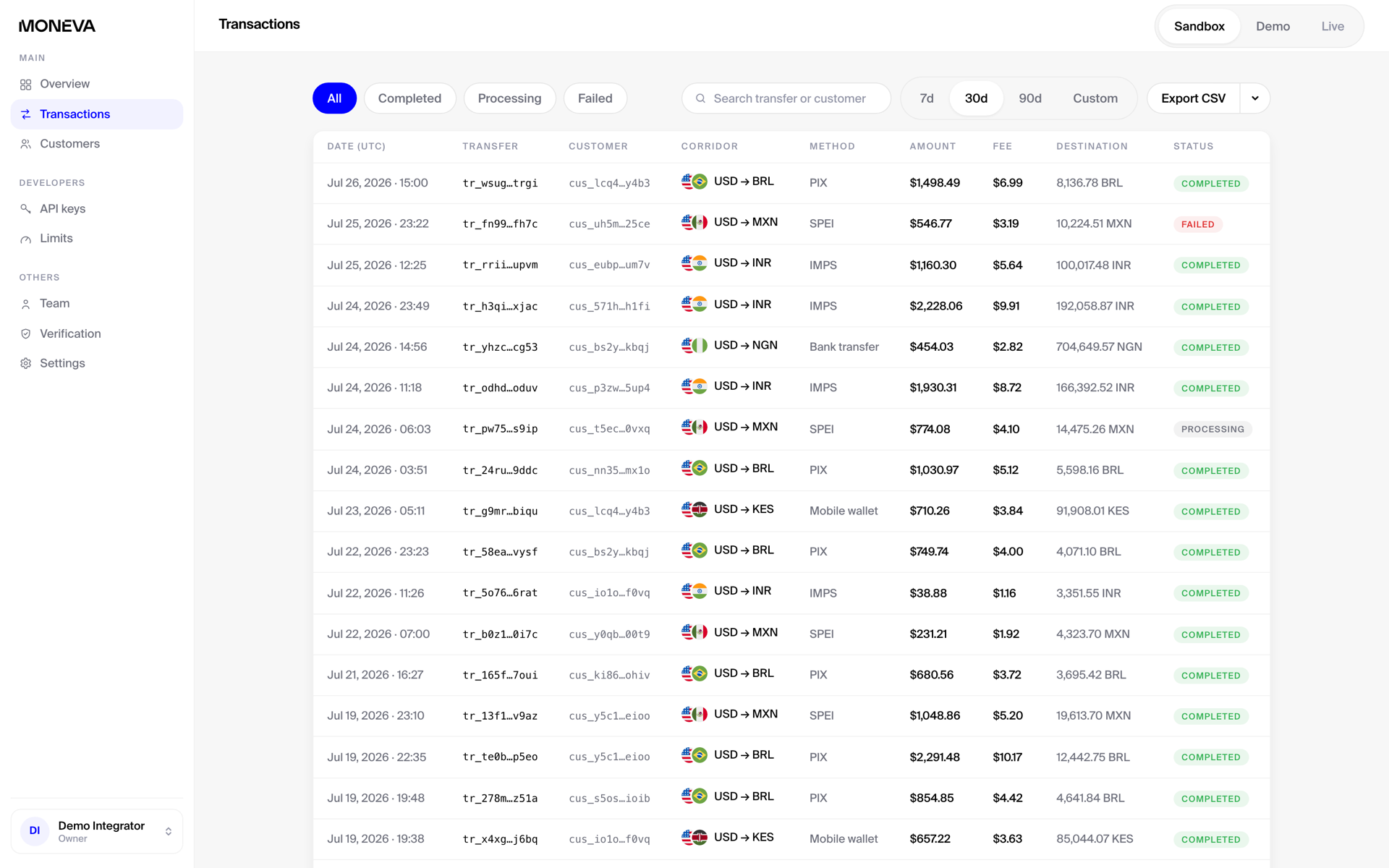Switch to Live environment
1389x868 pixels.
[1333, 26]
